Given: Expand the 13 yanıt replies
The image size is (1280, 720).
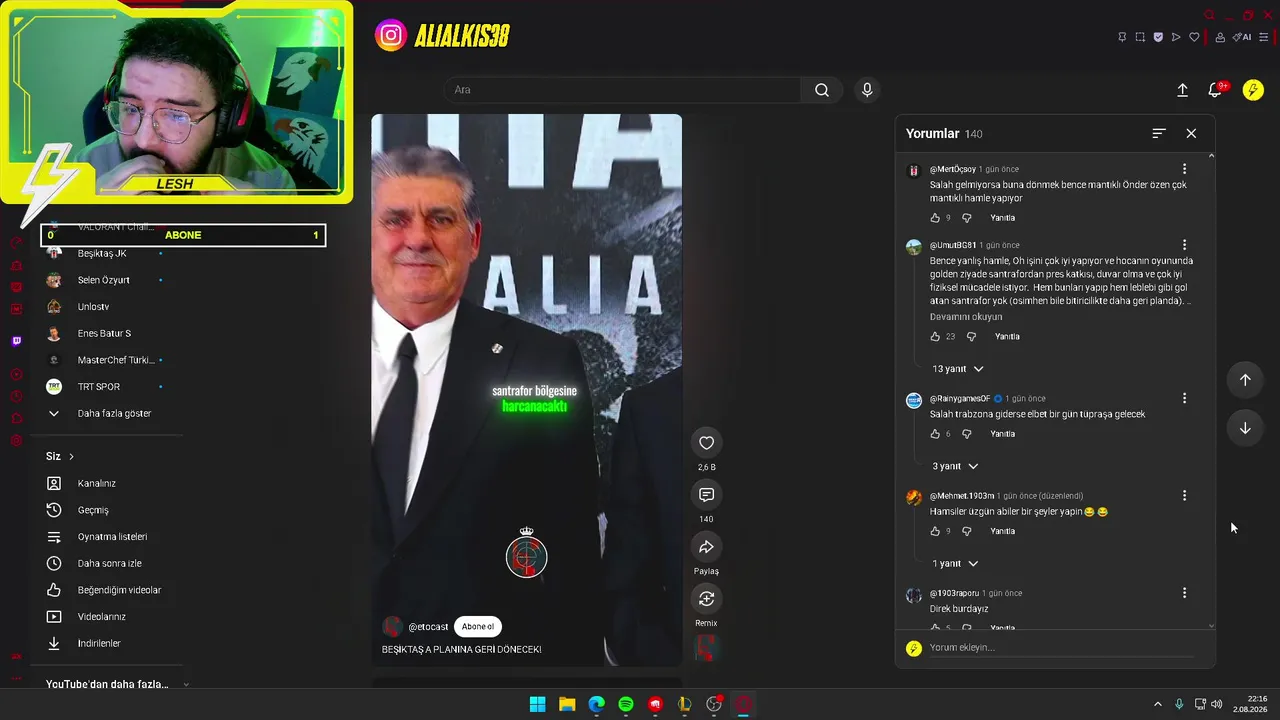Looking at the screenshot, I should point(957,369).
